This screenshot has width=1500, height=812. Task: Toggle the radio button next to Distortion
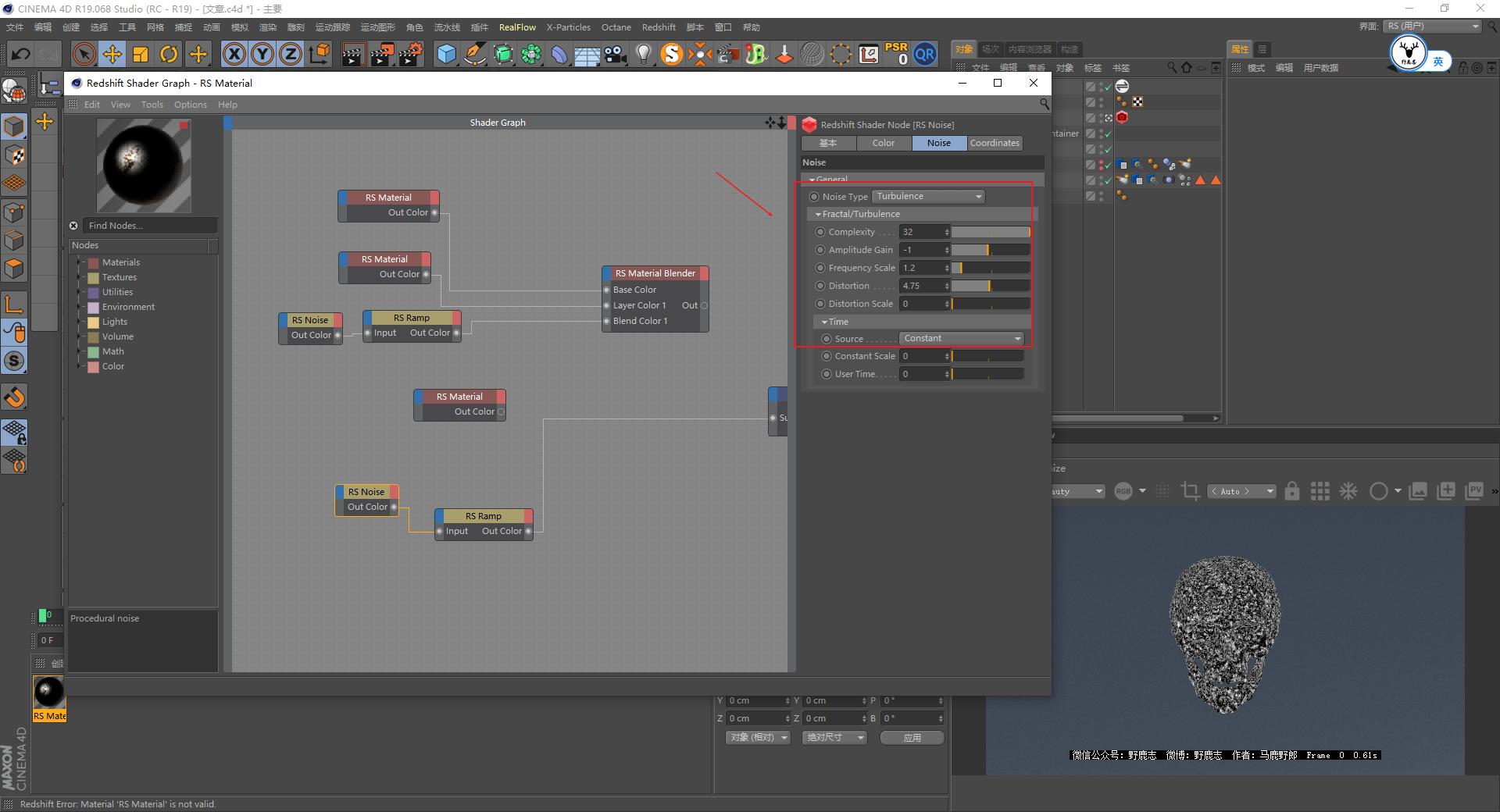tap(820, 286)
